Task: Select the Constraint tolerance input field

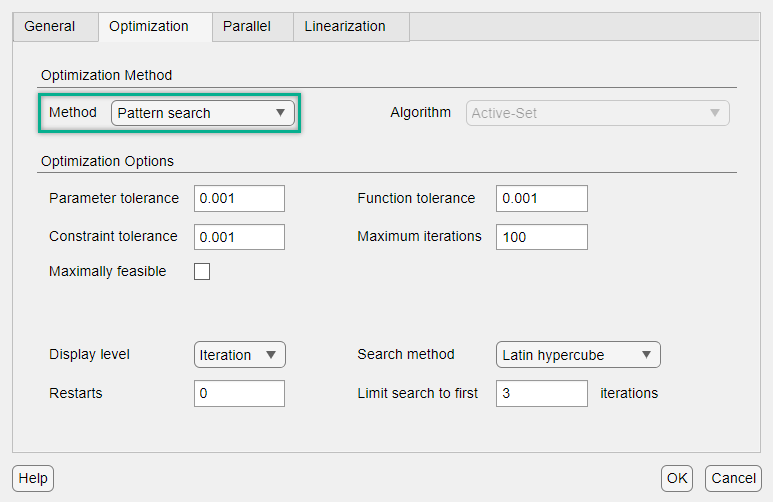Action: (x=239, y=237)
